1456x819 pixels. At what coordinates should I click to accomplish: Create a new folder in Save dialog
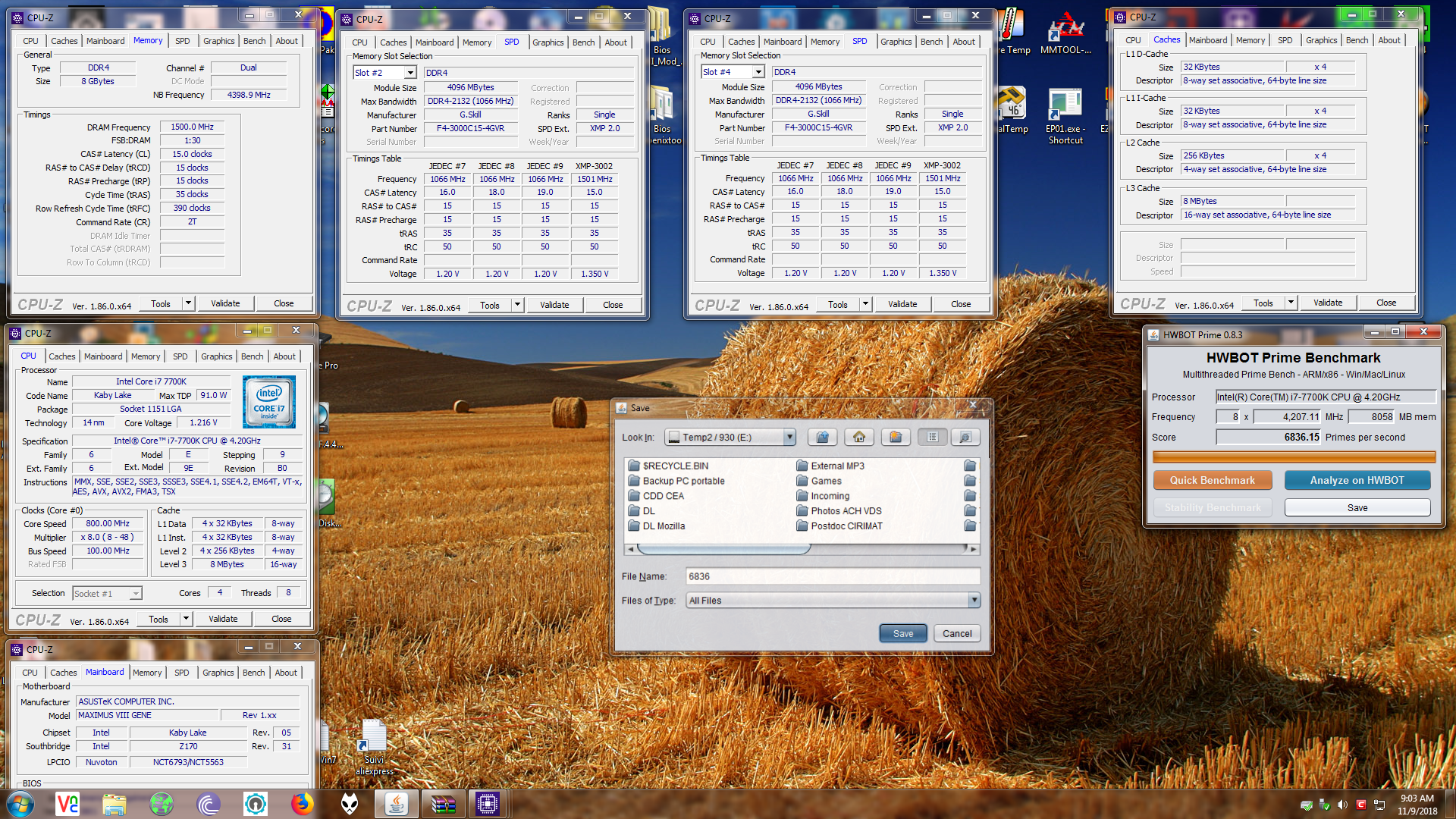coord(896,438)
